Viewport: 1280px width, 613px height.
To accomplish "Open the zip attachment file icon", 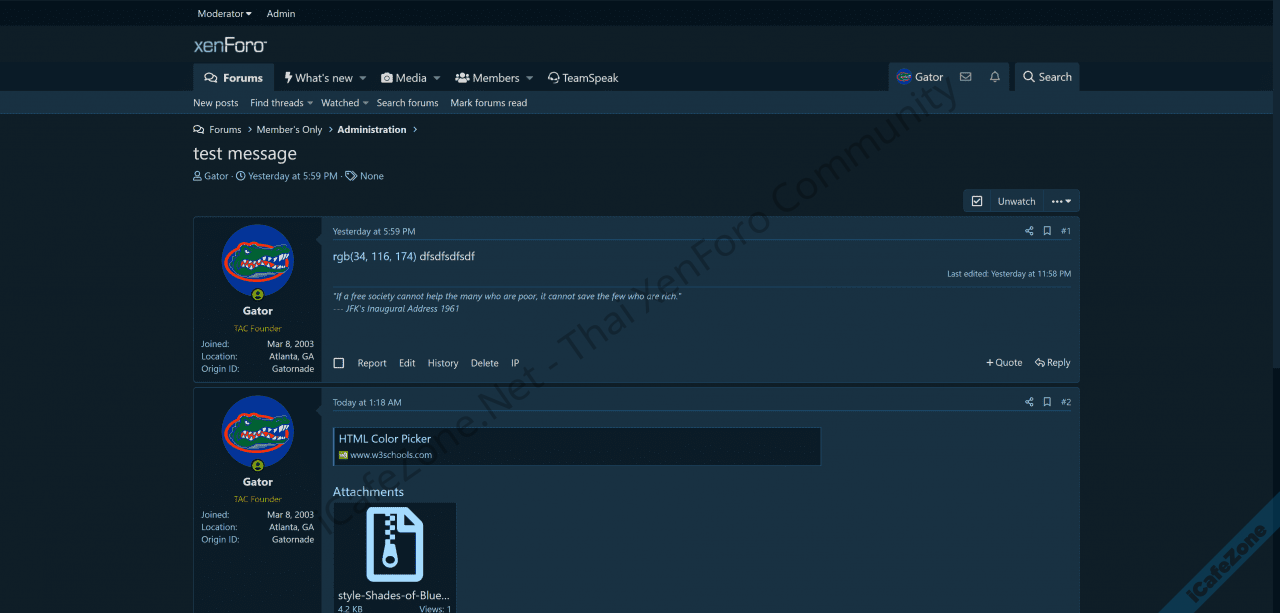I will tap(394, 545).
